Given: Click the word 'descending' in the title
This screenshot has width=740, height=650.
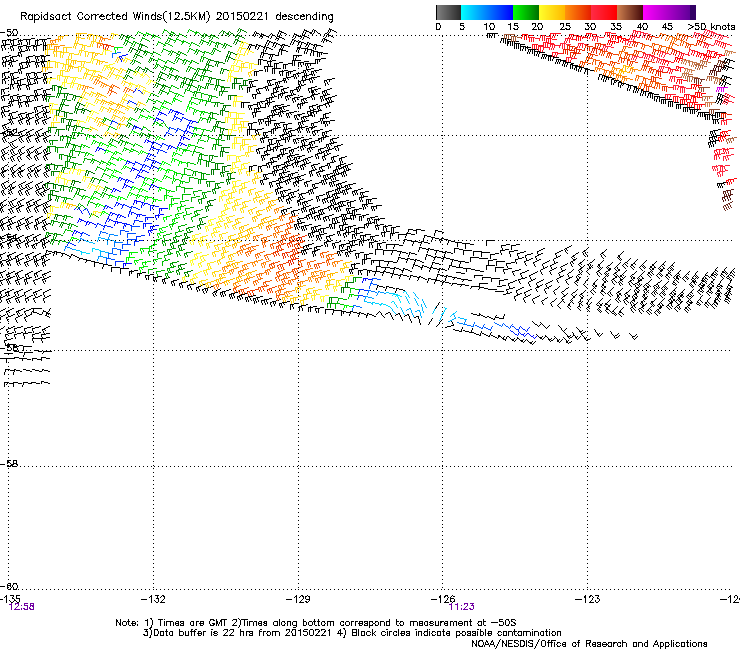Looking at the screenshot, I should (x=304, y=17).
